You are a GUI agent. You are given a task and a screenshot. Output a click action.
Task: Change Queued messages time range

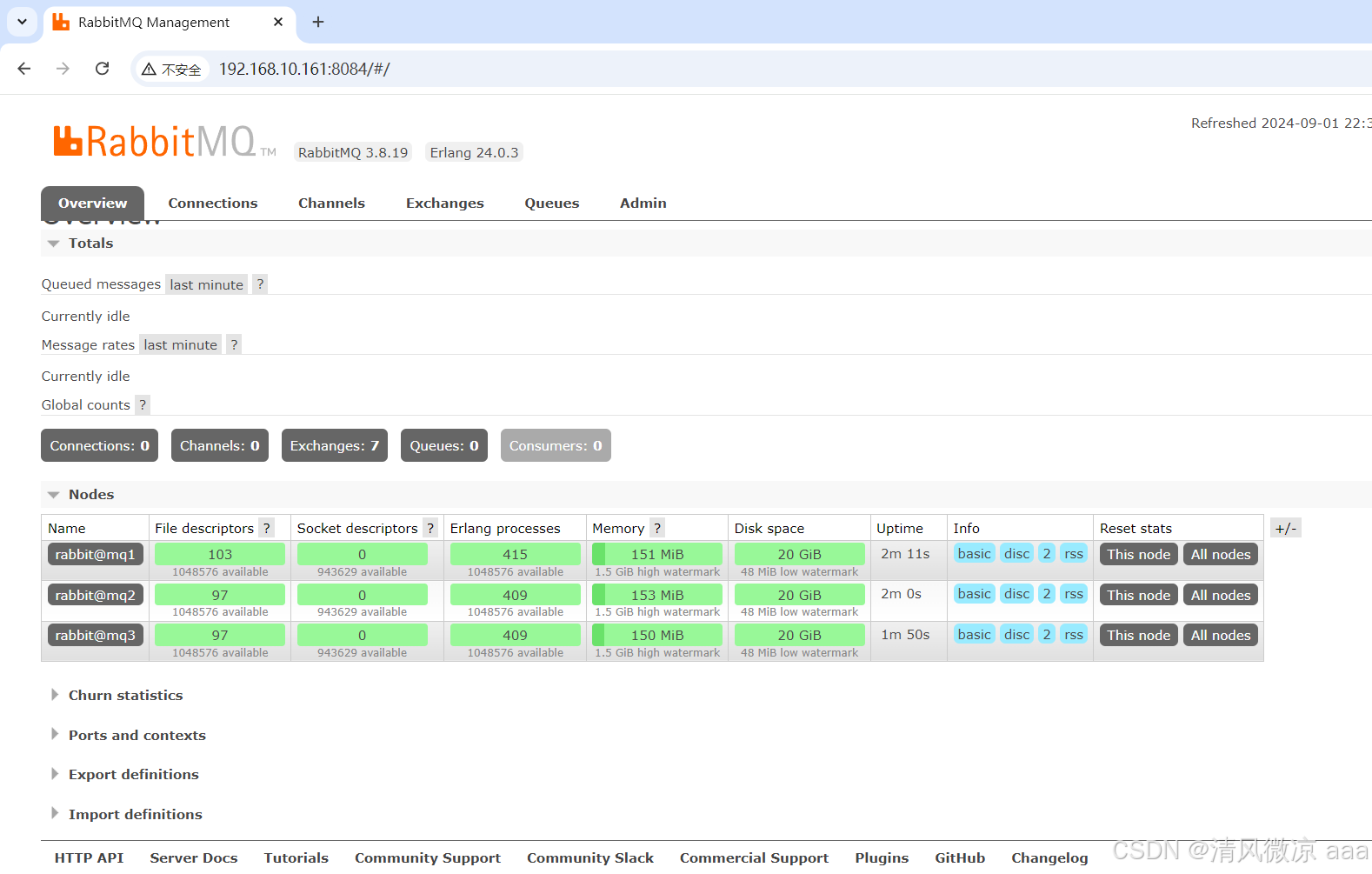[207, 284]
